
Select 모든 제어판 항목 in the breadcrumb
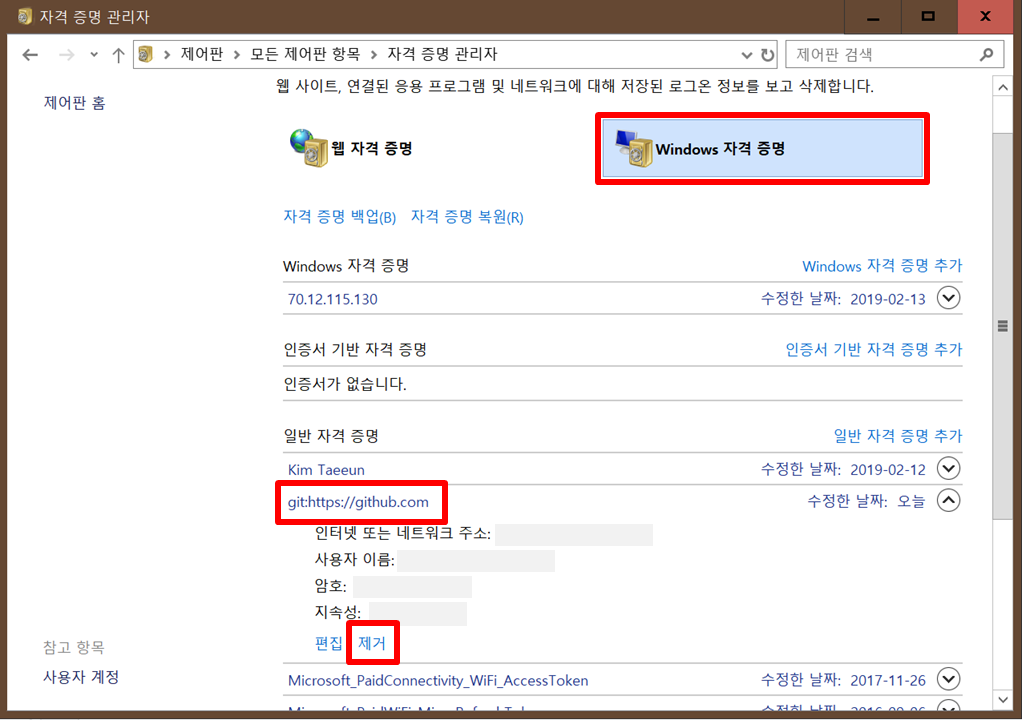coord(305,55)
